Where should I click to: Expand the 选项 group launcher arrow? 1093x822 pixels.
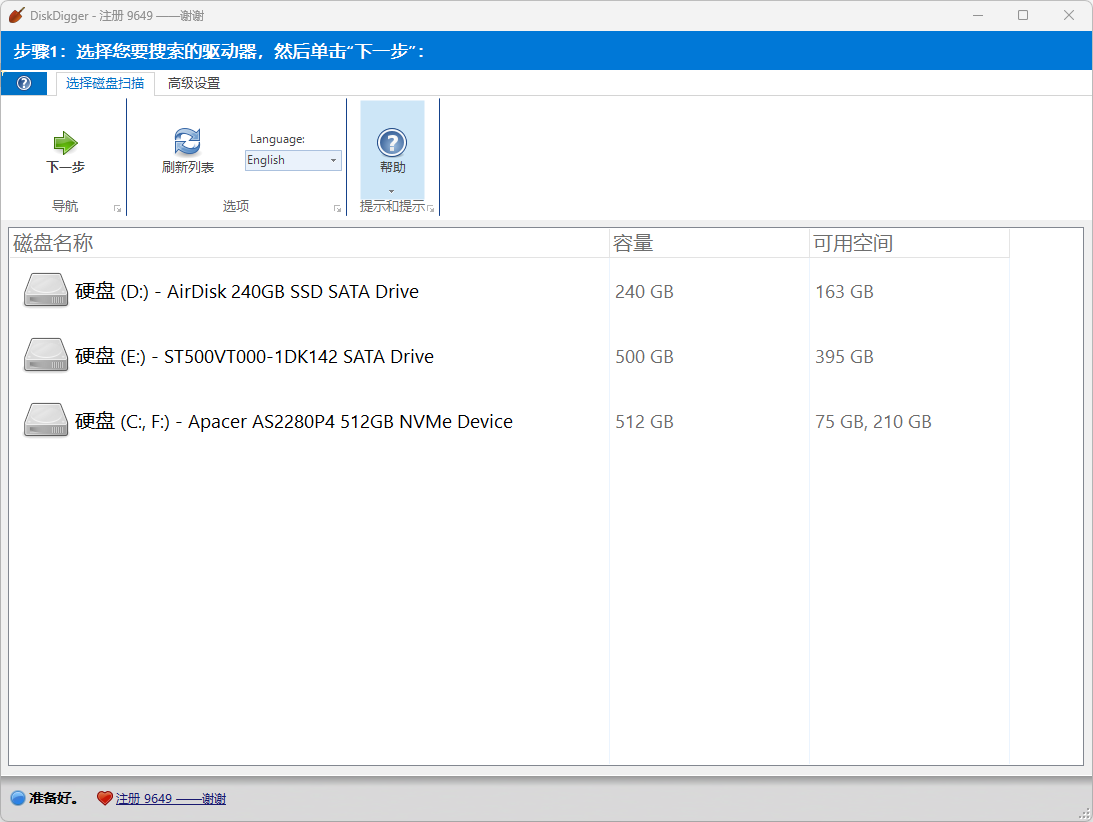(x=337, y=208)
